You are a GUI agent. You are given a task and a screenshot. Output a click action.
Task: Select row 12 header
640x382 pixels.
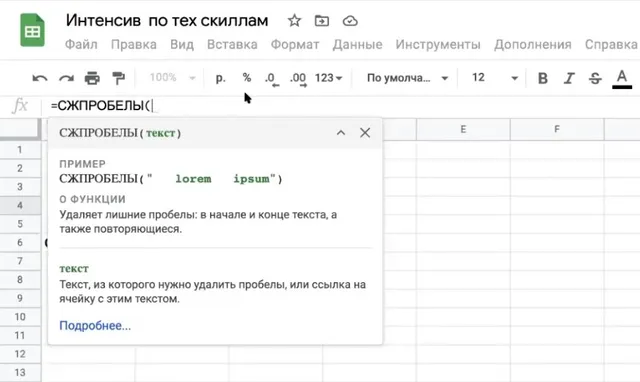(x=20, y=354)
